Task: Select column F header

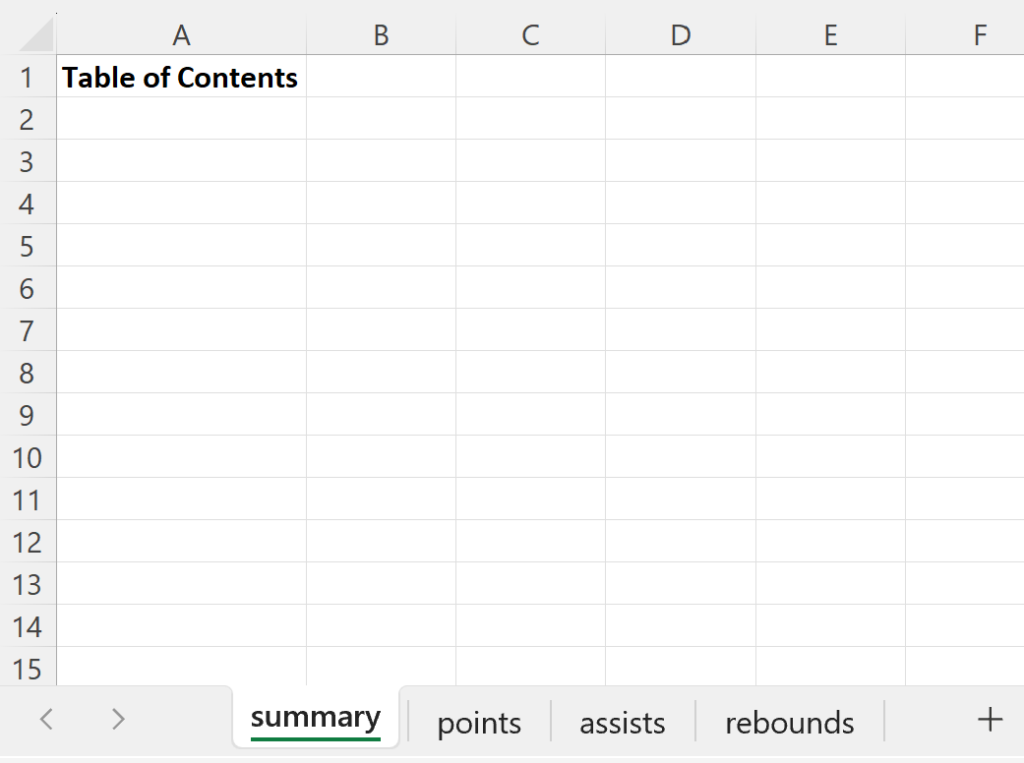Action: tap(965, 35)
